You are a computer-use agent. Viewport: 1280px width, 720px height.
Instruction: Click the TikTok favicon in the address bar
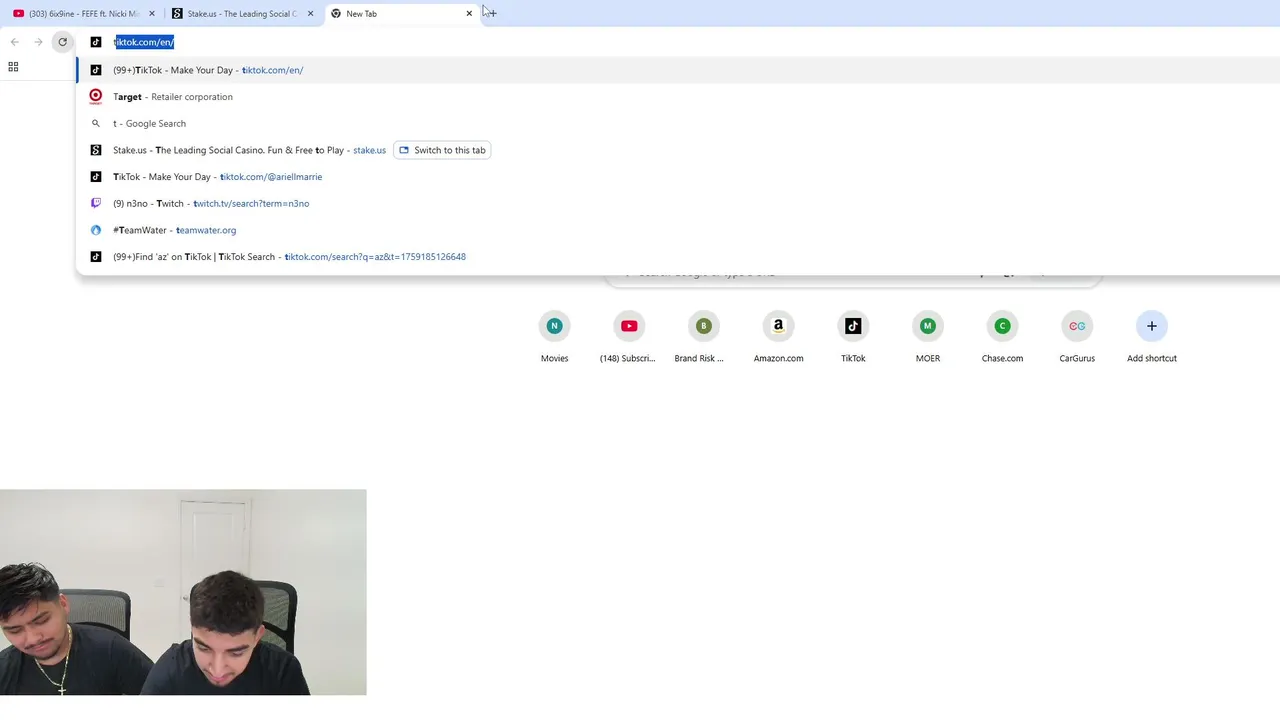96,42
